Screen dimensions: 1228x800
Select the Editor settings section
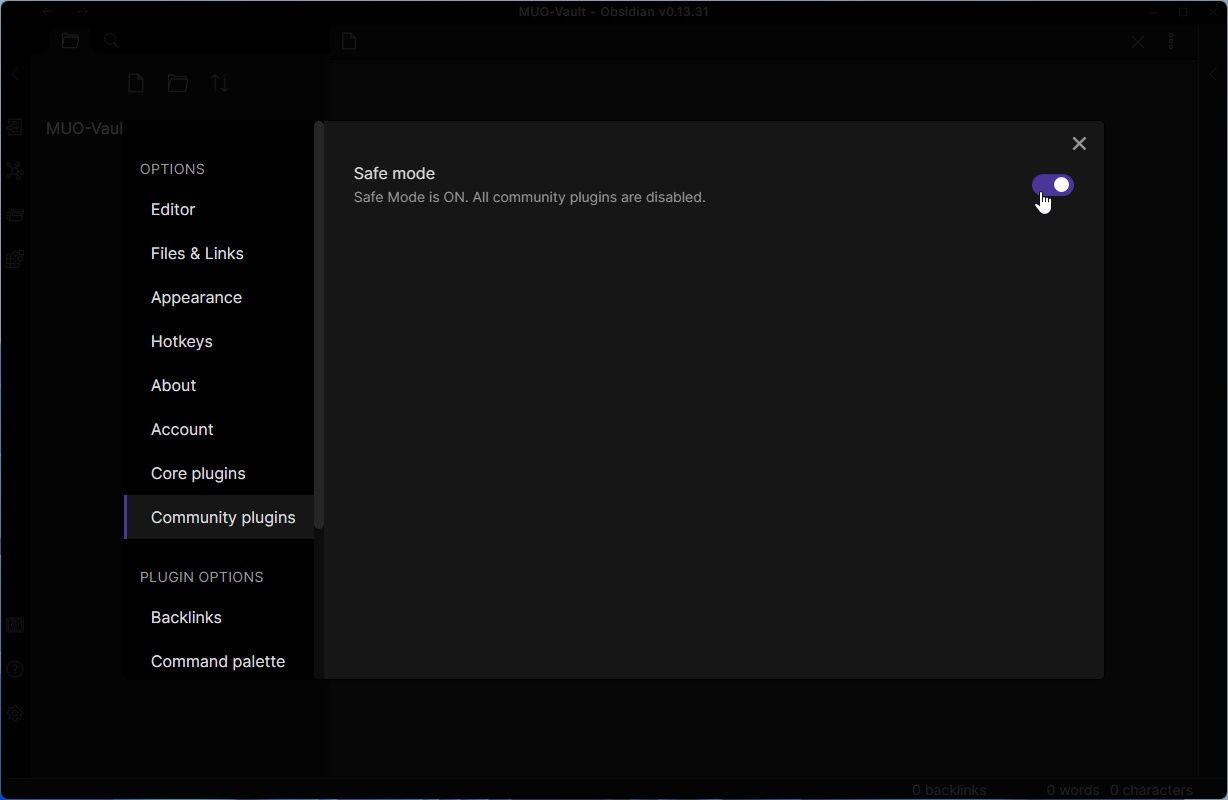[172, 209]
